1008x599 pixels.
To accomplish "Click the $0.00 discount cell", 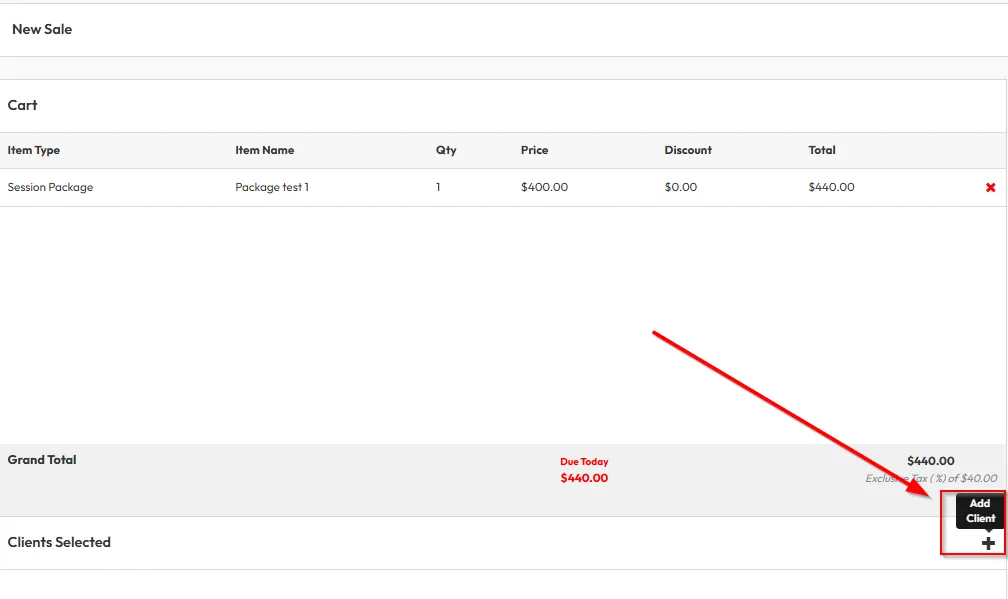I will pyautogui.click(x=681, y=187).
